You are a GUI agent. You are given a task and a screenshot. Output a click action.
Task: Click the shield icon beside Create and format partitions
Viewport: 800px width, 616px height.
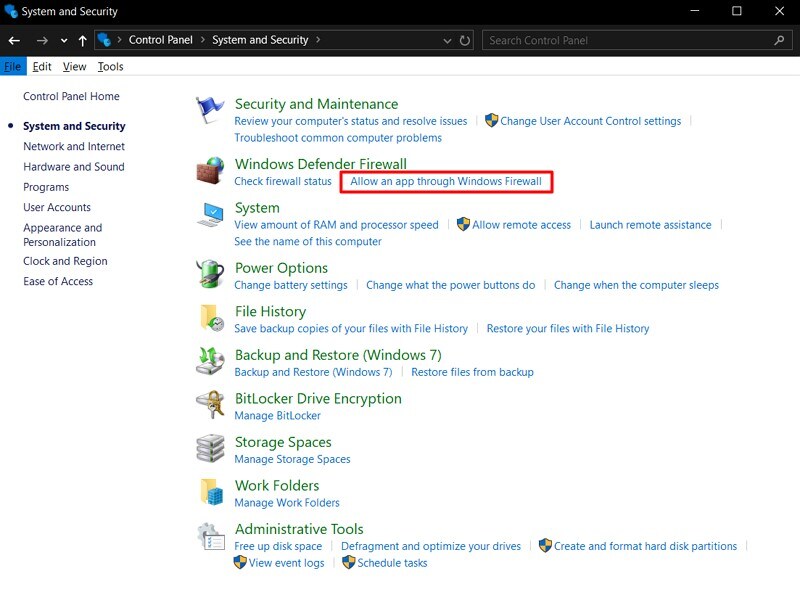coord(545,545)
